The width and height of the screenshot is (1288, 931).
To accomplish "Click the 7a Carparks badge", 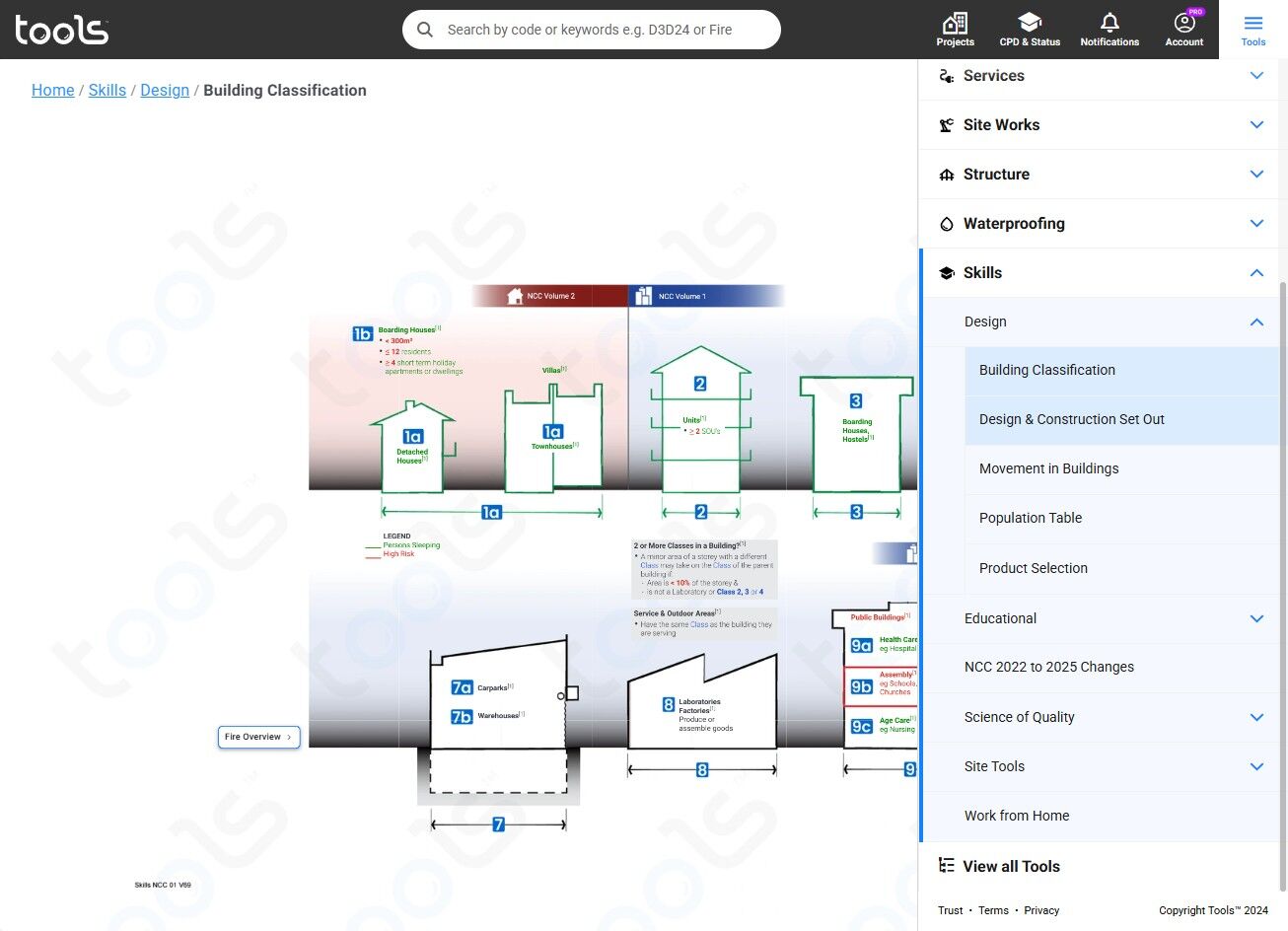I will (x=462, y=687).
